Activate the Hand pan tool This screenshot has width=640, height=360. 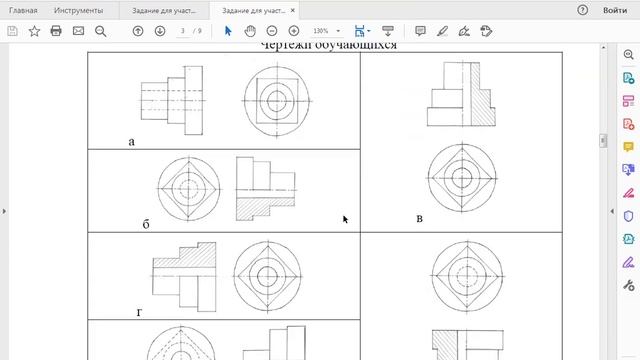pyautogui.click(x=250, y=31)
